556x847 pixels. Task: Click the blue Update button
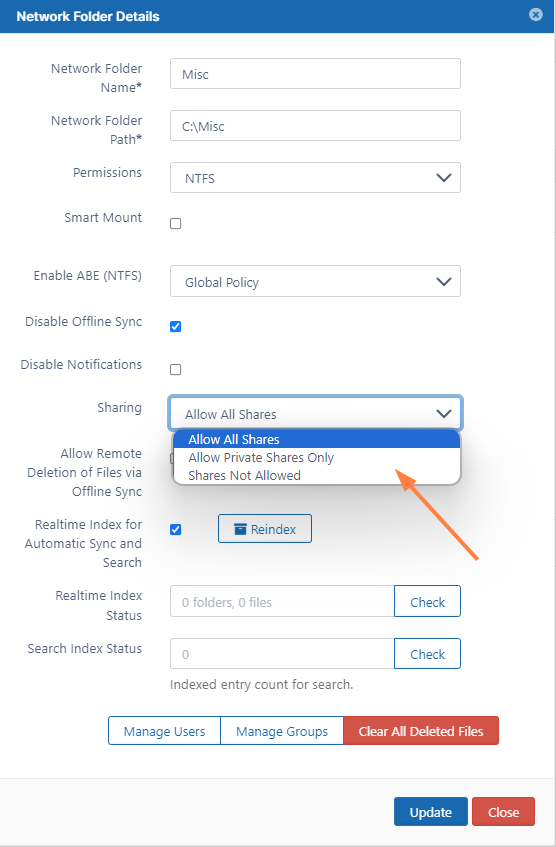coord(431,812)
